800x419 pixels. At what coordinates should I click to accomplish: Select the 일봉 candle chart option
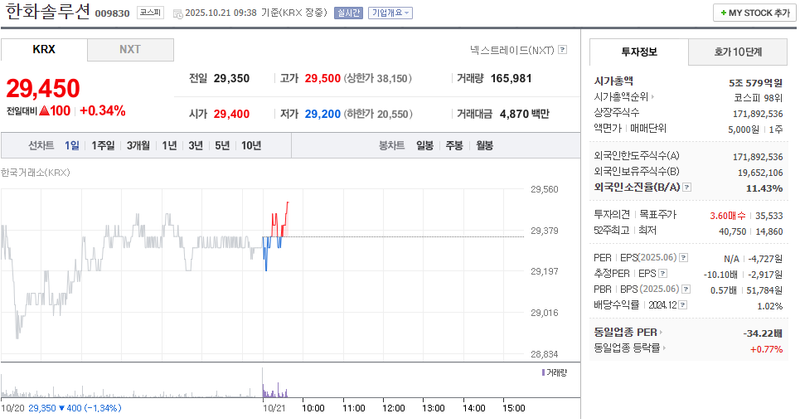[x=425, y=146]
